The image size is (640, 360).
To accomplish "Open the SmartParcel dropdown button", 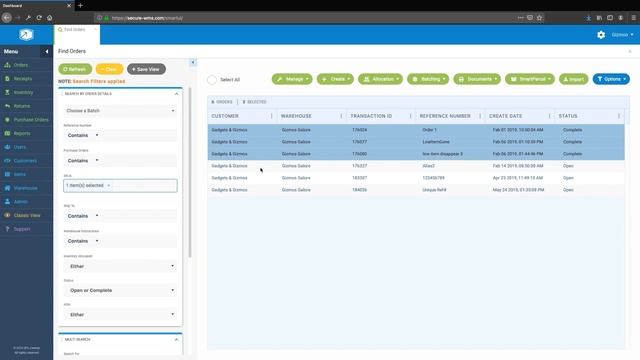I will pos(529,79).
